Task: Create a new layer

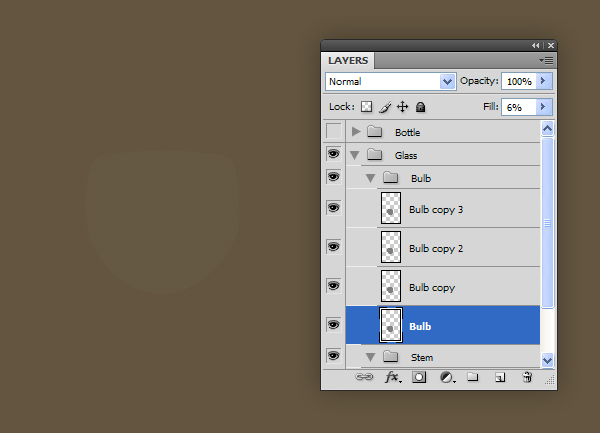Action: [500, 378]
